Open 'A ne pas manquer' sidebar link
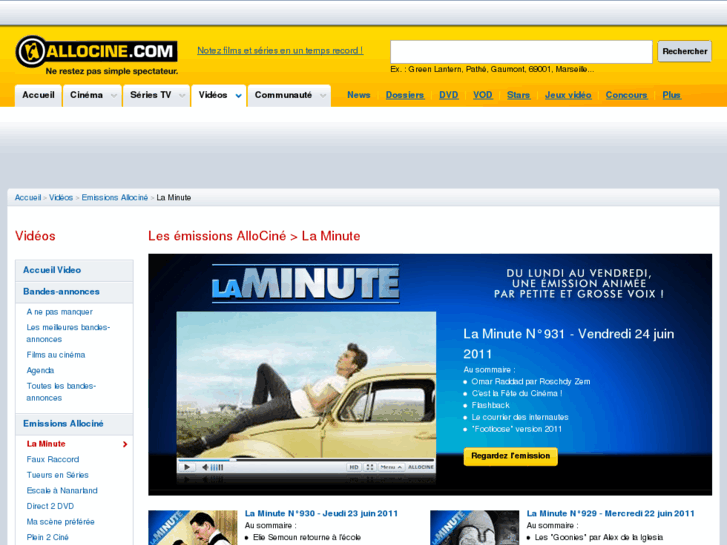The width and height of the screenshot is (727, 545). coord(59,312)
